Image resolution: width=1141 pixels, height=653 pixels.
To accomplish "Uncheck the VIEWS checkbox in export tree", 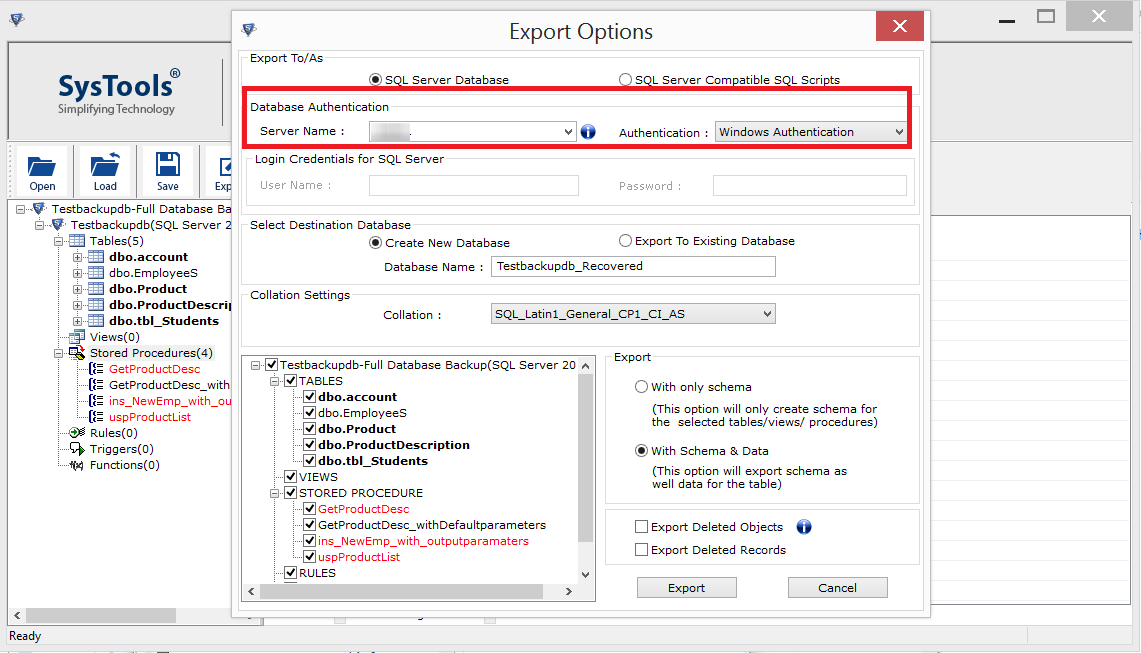I will (x=290, y=477).
